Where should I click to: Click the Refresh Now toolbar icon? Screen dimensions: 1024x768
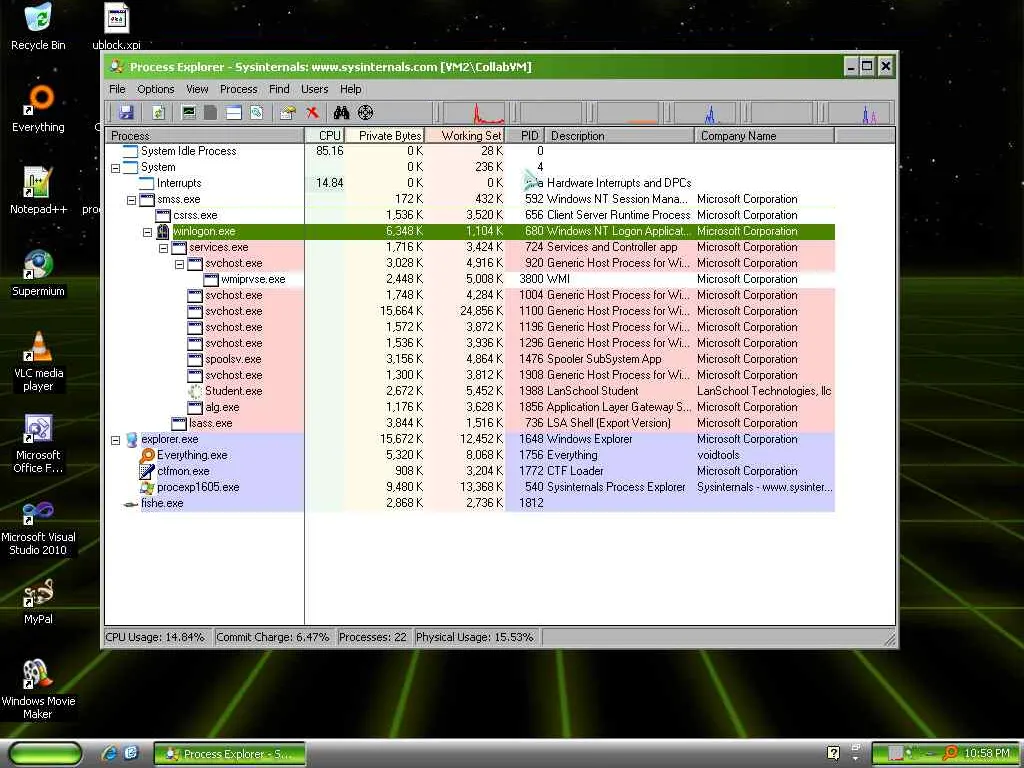pos(159,113)
